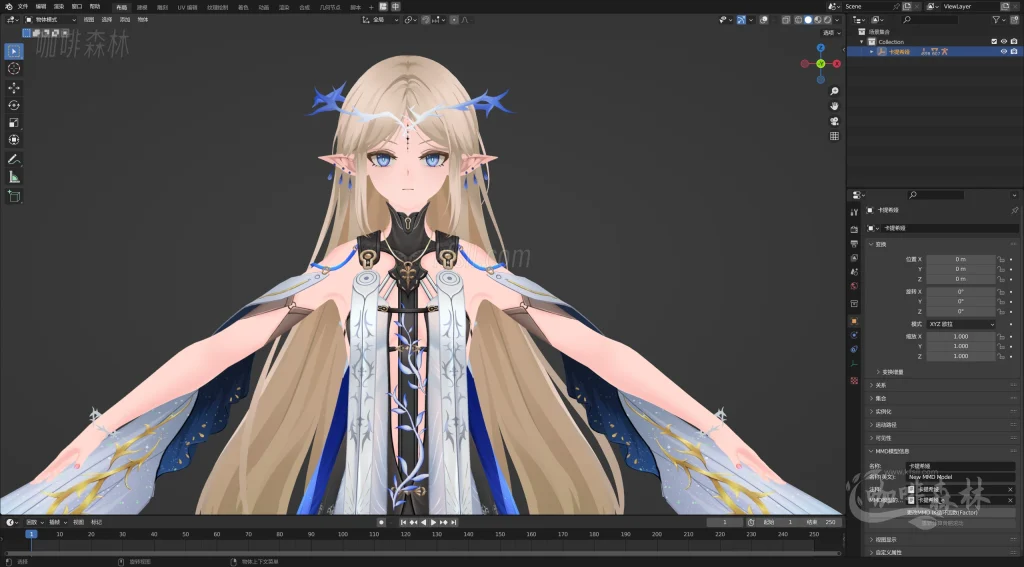Open the transform orientation 全局 dropdown
Viewport: 1024px width, 567px height.
click(x=380, y=20)
